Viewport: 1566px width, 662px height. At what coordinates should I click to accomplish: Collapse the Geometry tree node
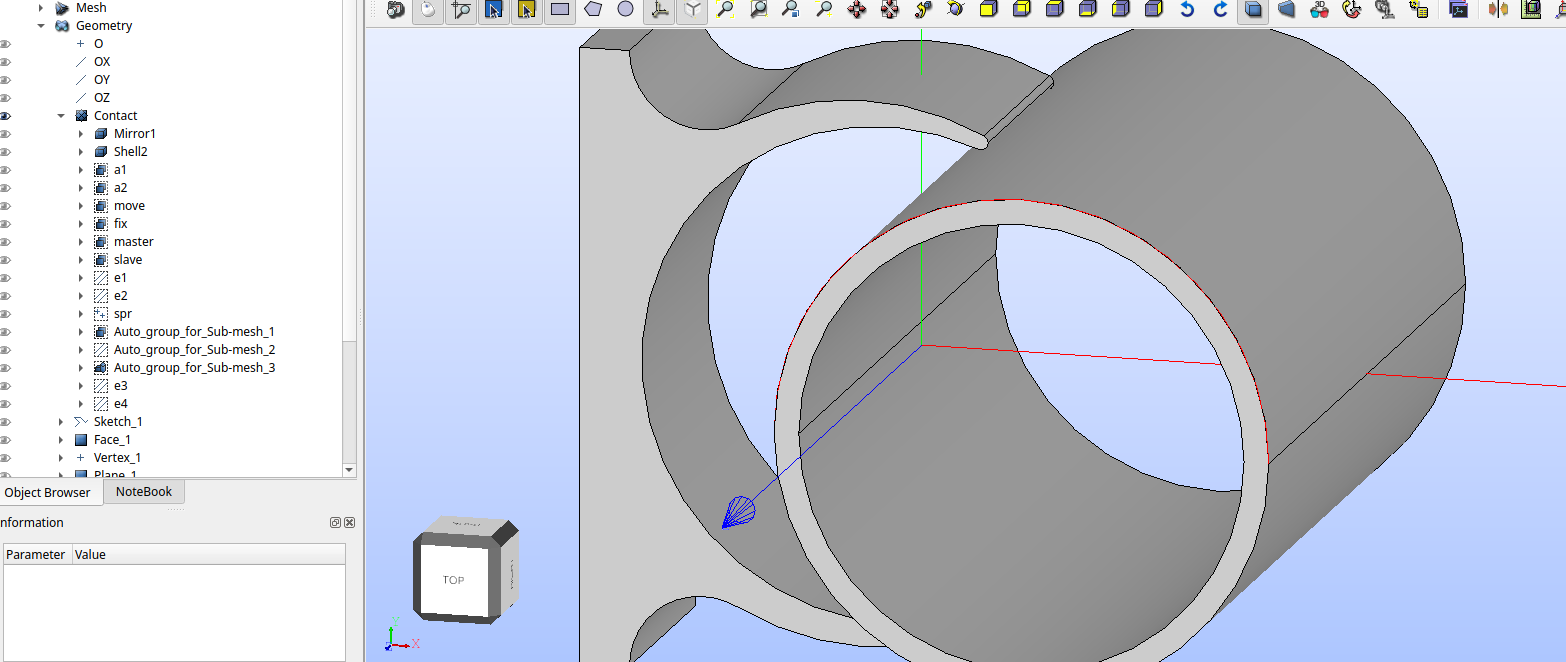[x=41, y=26]
